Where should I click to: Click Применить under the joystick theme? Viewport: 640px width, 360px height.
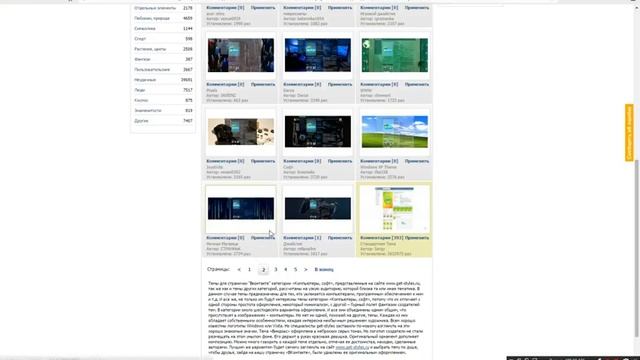point(340,238)
